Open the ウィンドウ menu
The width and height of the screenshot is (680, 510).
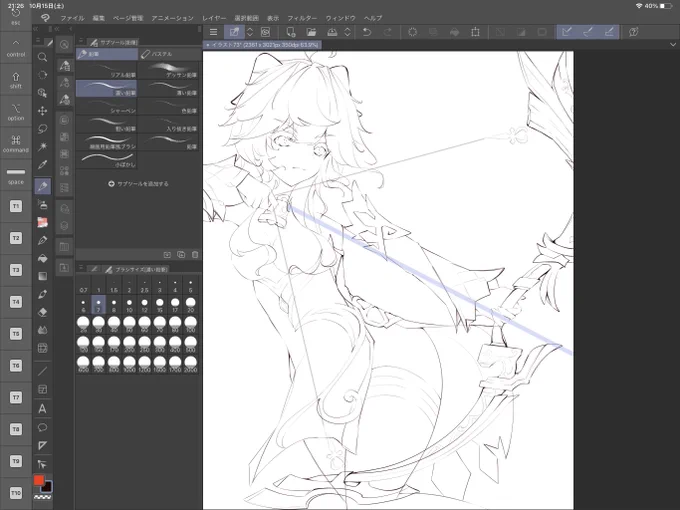click(340, 18)
